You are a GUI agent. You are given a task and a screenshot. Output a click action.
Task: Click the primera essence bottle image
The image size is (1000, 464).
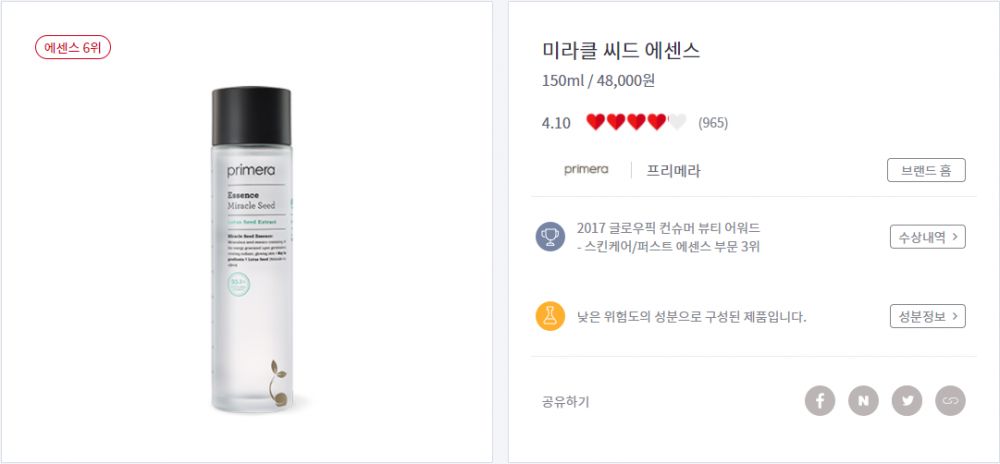[x=249, y=250]
